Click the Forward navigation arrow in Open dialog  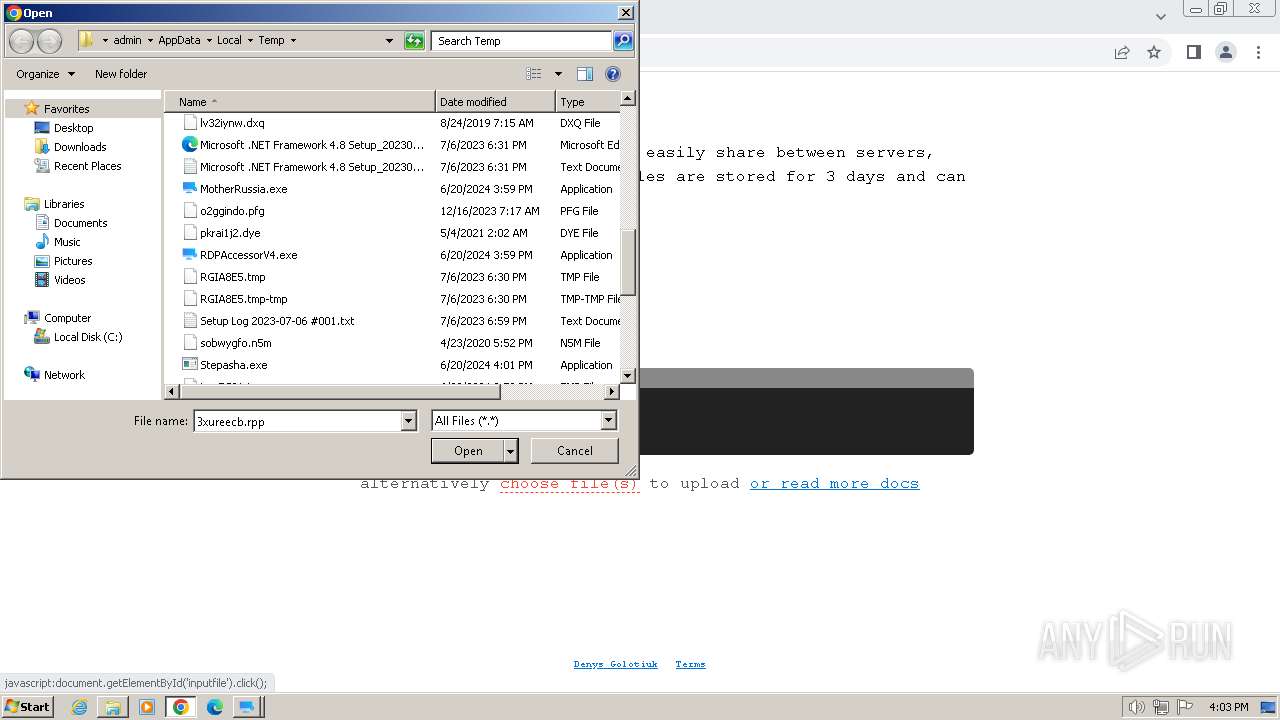pos(49,41)
